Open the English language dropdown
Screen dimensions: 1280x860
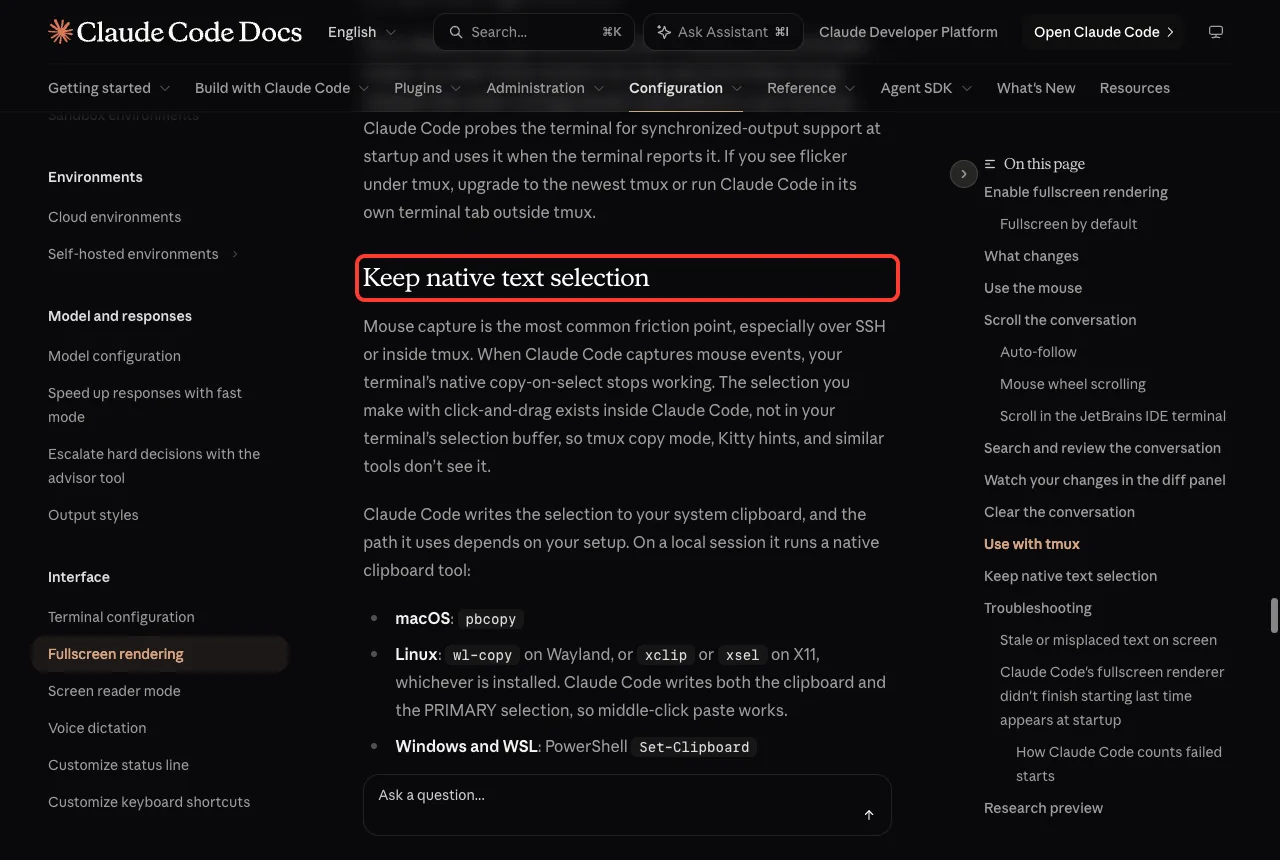(x=362, y=32)
